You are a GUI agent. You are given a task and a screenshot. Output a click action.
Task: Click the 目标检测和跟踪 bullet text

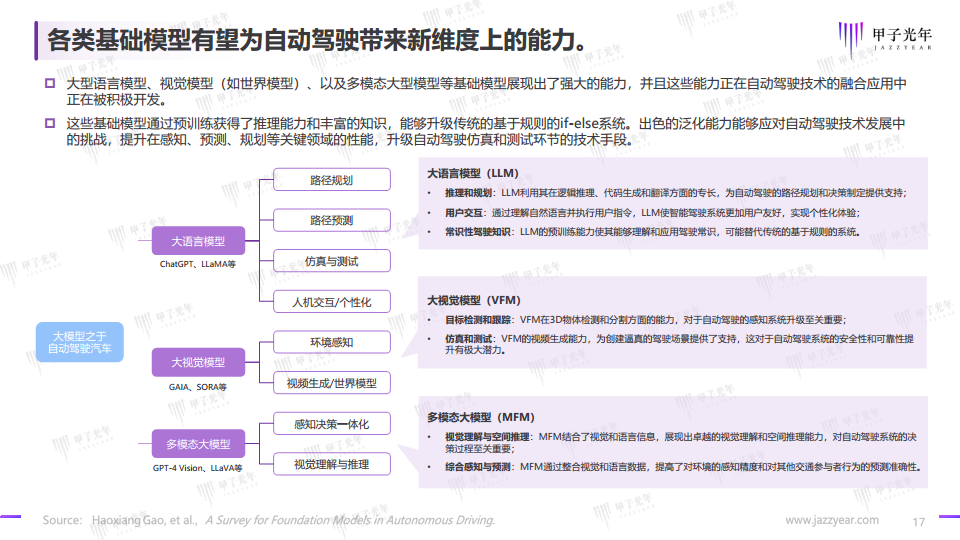[645, 320]
